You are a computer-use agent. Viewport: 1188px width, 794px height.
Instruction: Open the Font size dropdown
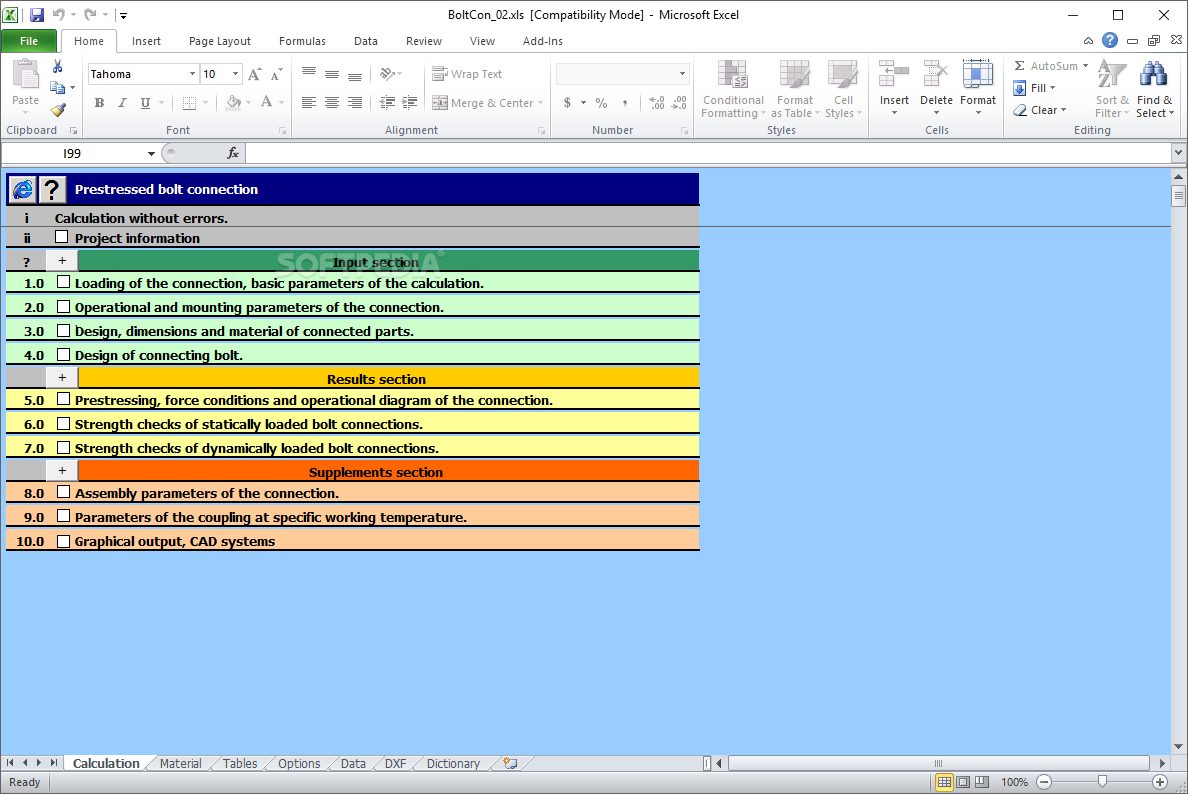pos(236,74)
